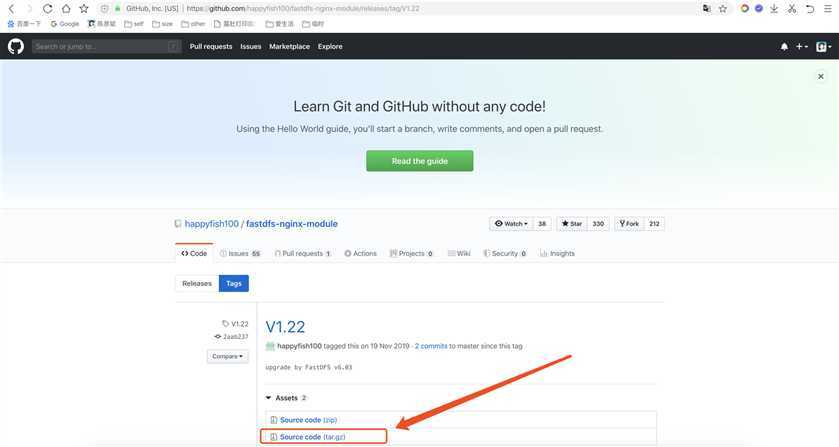Click the scissors screenshot tool icon
The image size is (839, 447).
(792, 9)
